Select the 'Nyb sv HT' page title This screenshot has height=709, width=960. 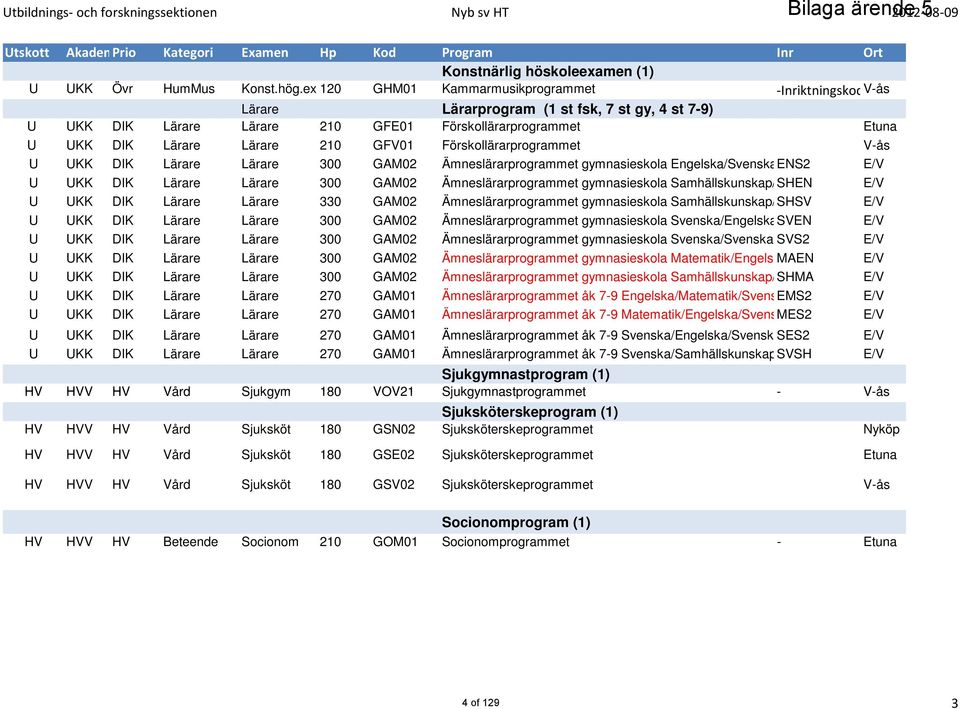[480, 12]
